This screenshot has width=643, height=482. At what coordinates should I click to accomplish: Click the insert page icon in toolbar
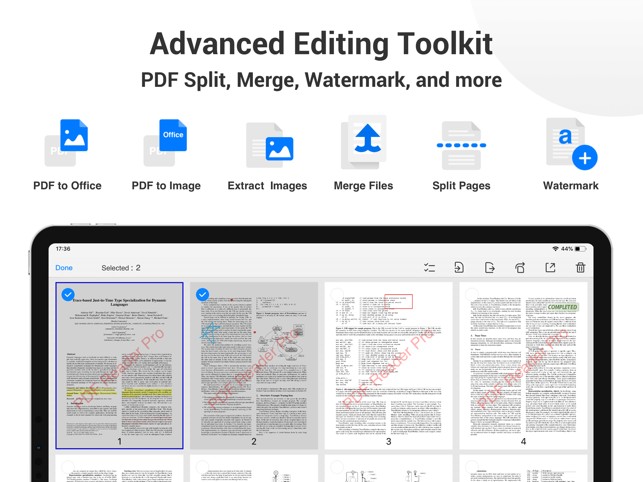[459, 268]
